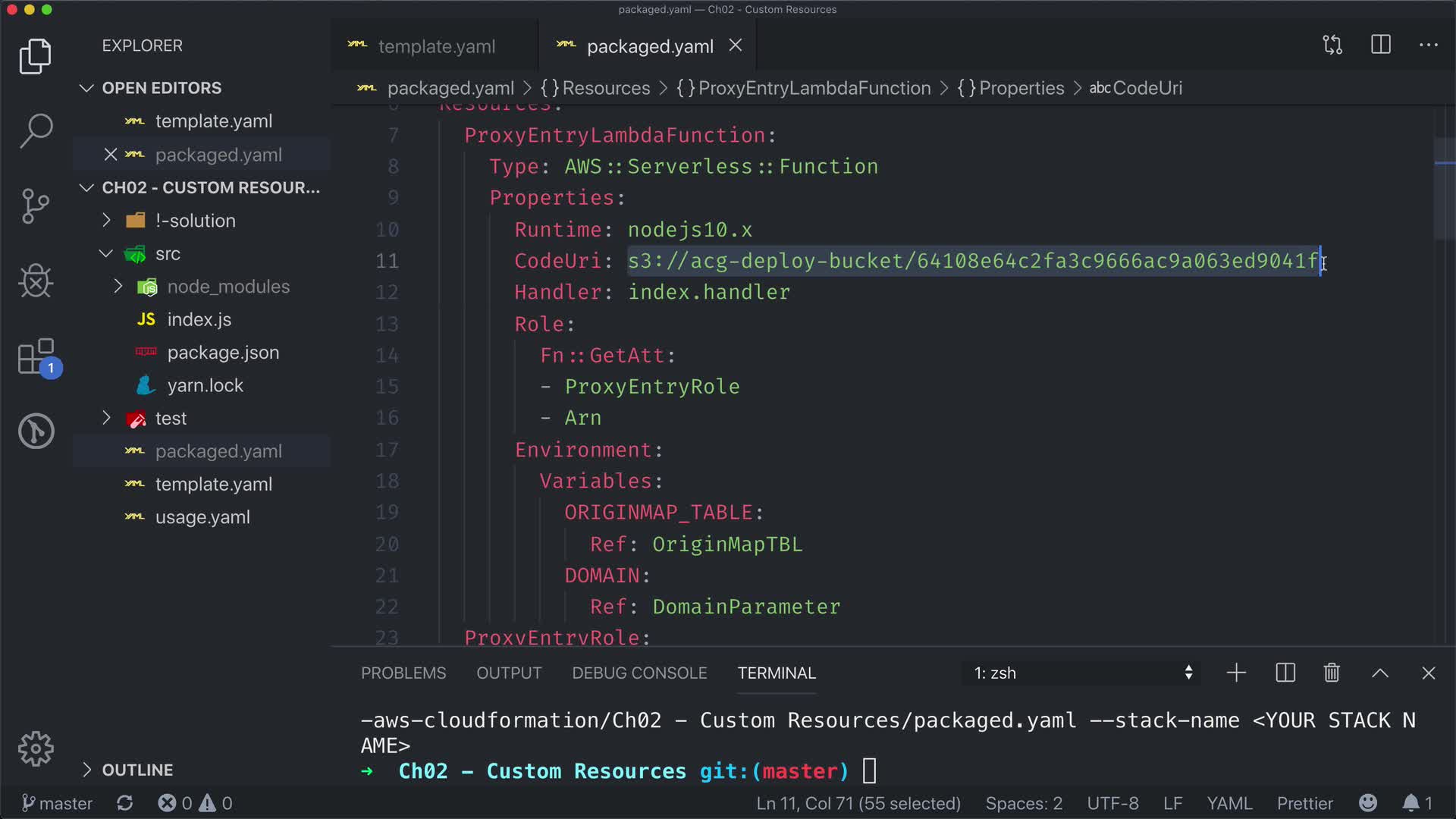This screenshot has height=819, width=1456.
Task: Click the Manage gear icon
Action: (x=36, y=749)
